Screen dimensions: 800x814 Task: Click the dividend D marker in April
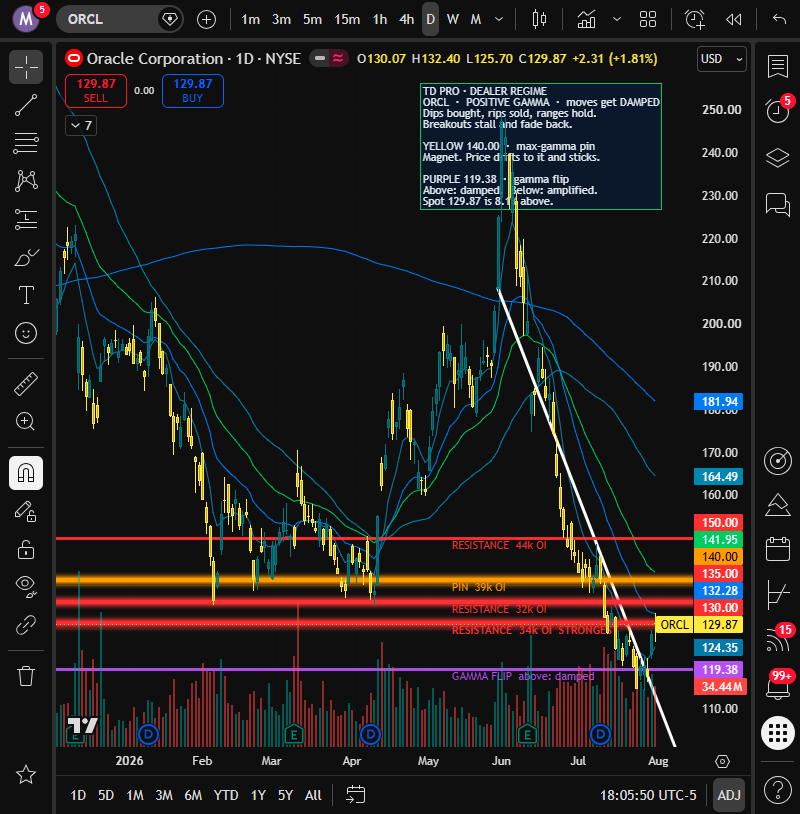(x=371, y=734)
